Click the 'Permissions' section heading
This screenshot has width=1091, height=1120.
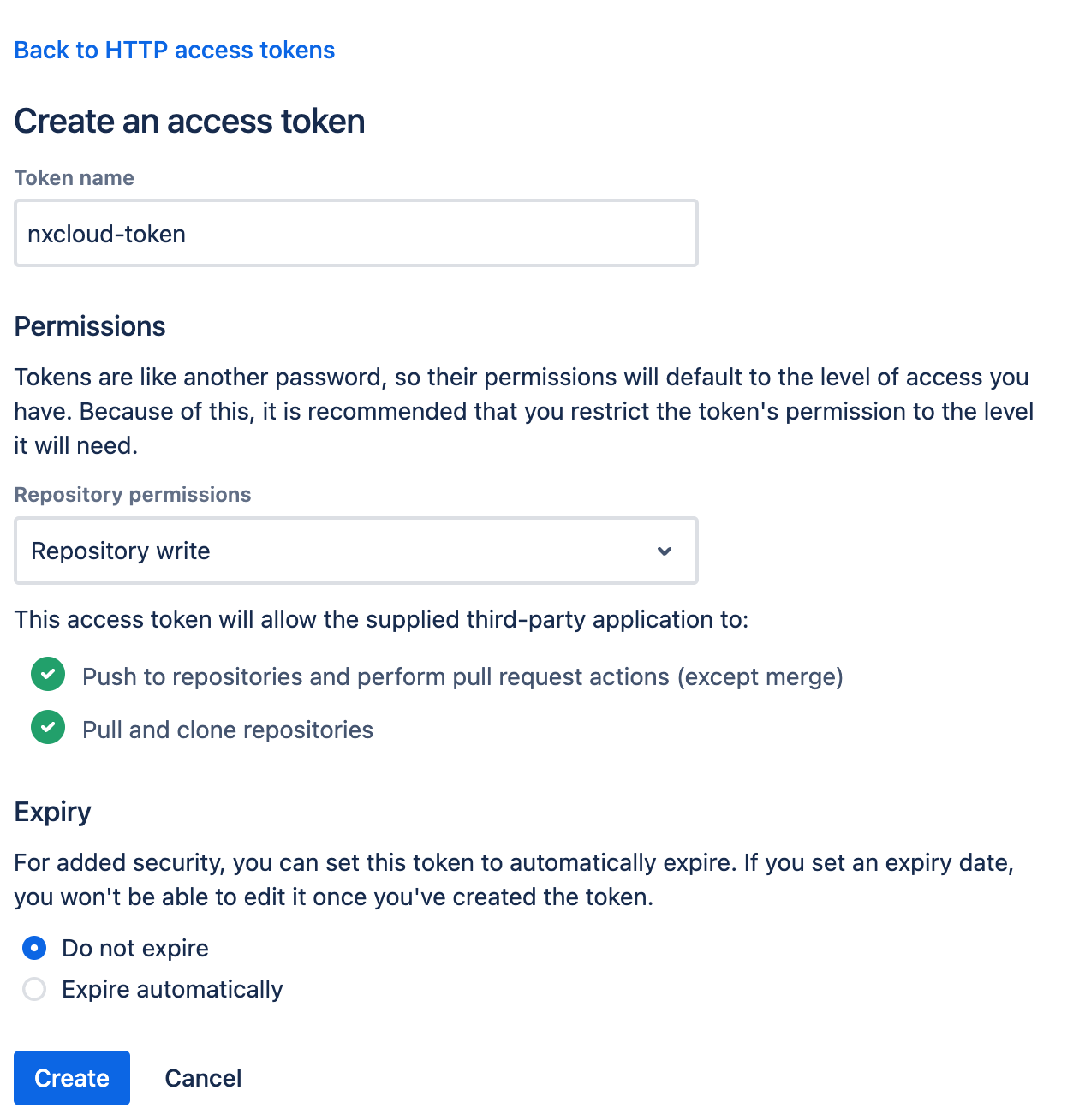click(89, 325)
